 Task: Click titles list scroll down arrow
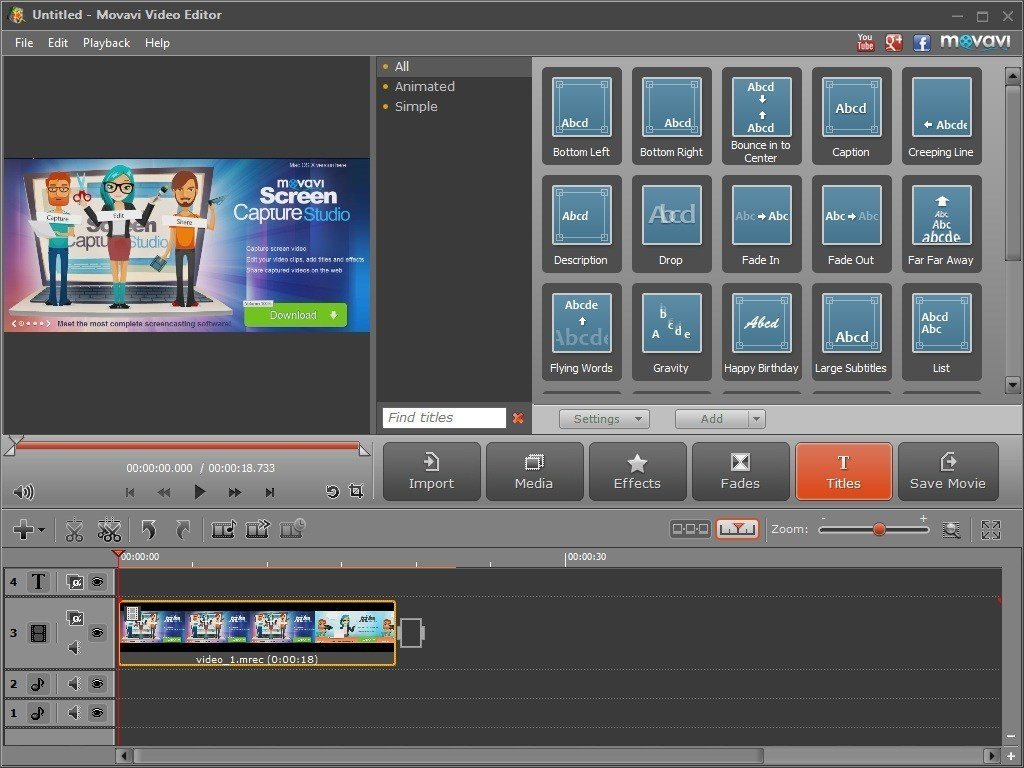[x=1013, y=385]
